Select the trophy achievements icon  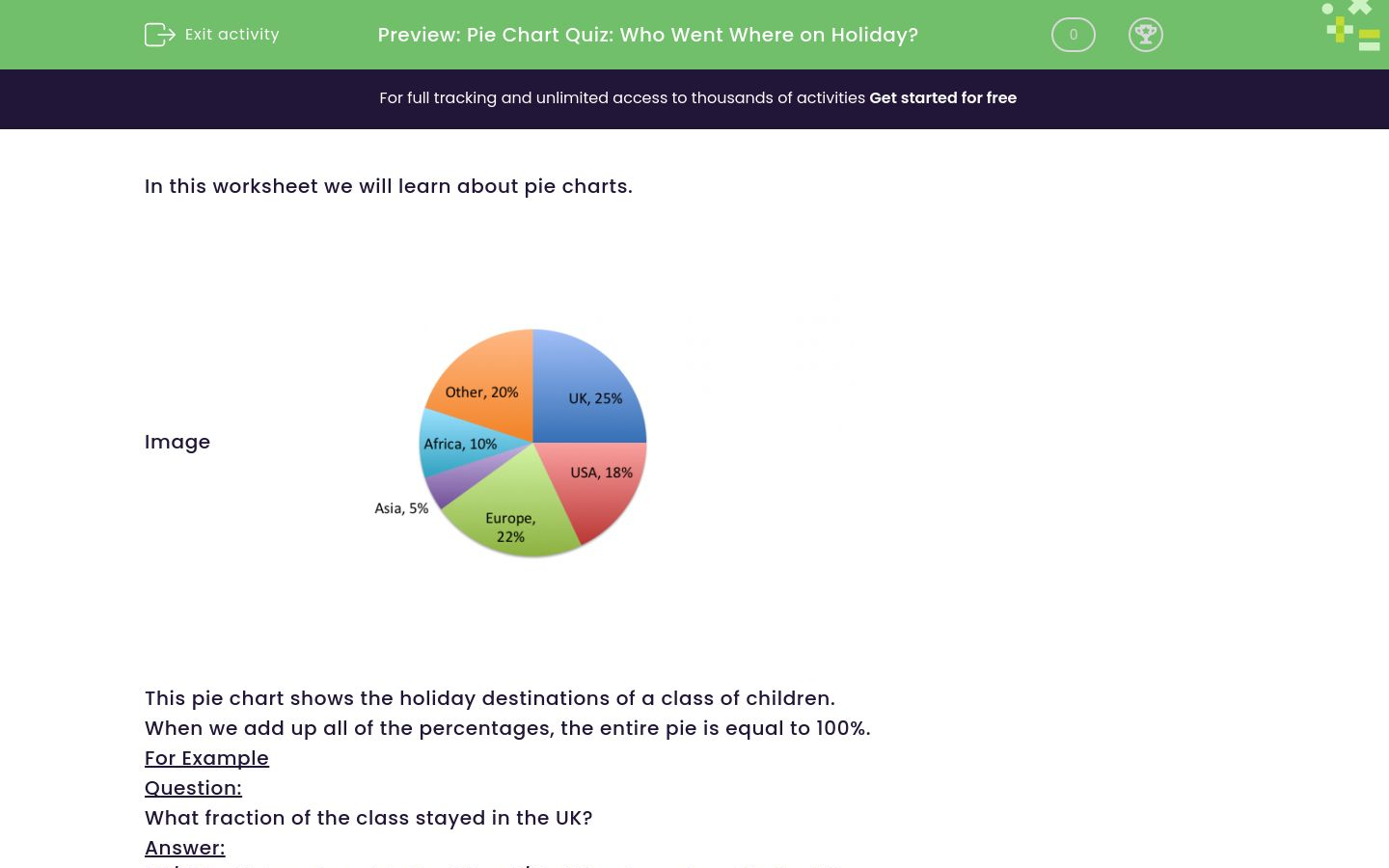[x=1146, y=35]
